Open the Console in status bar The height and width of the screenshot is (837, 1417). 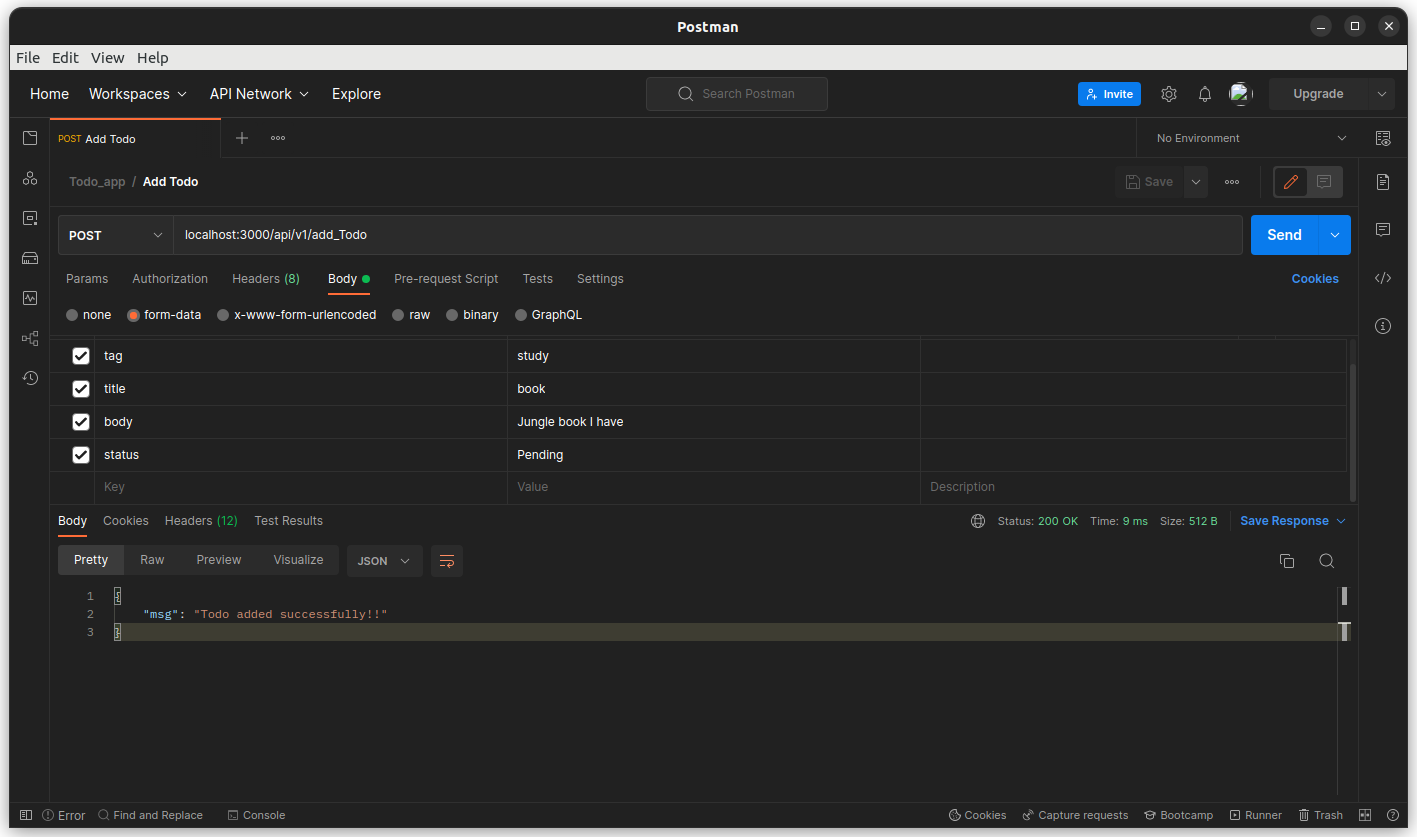click(x=256, y=815)
